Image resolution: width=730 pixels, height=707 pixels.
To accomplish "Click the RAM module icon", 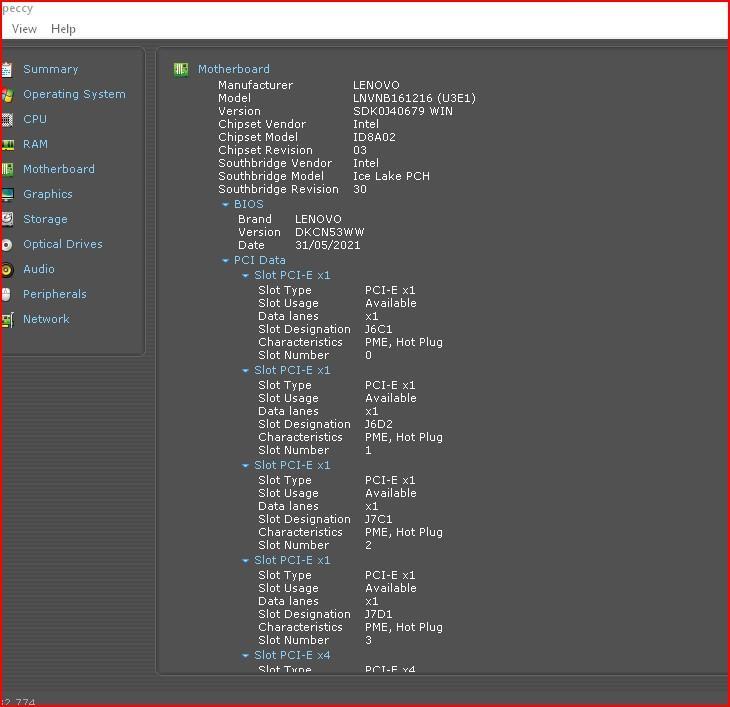I will coord(7,145).
